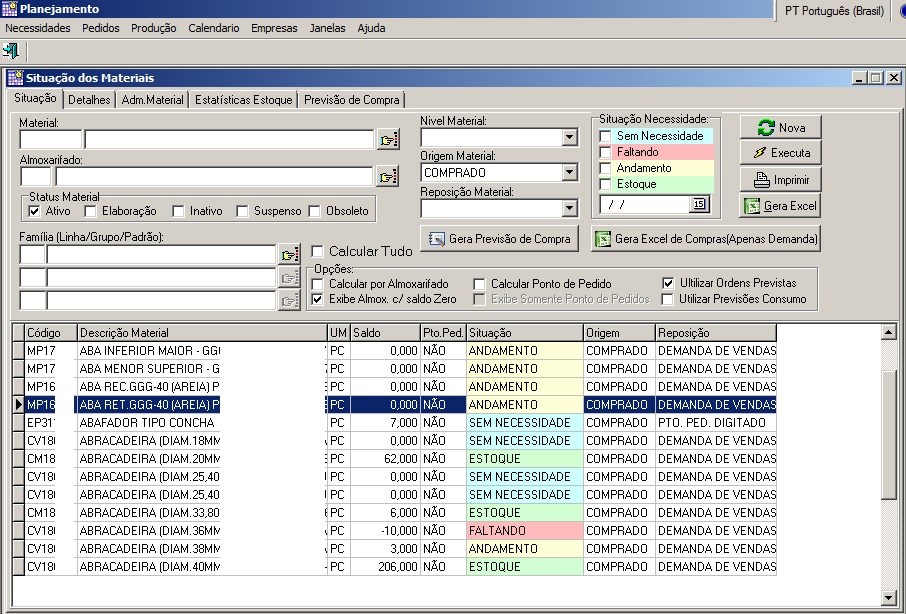Open the Origem Material COMPRADO dropdown
Screen dimensions: 906x614
coord(569,173)
